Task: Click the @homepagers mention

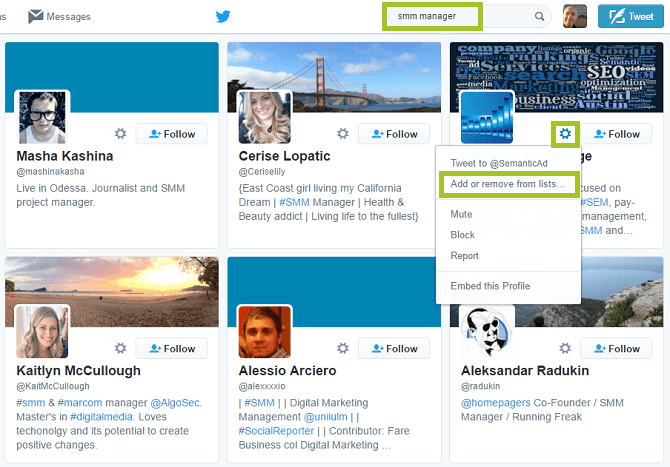Action: (496, 402)
